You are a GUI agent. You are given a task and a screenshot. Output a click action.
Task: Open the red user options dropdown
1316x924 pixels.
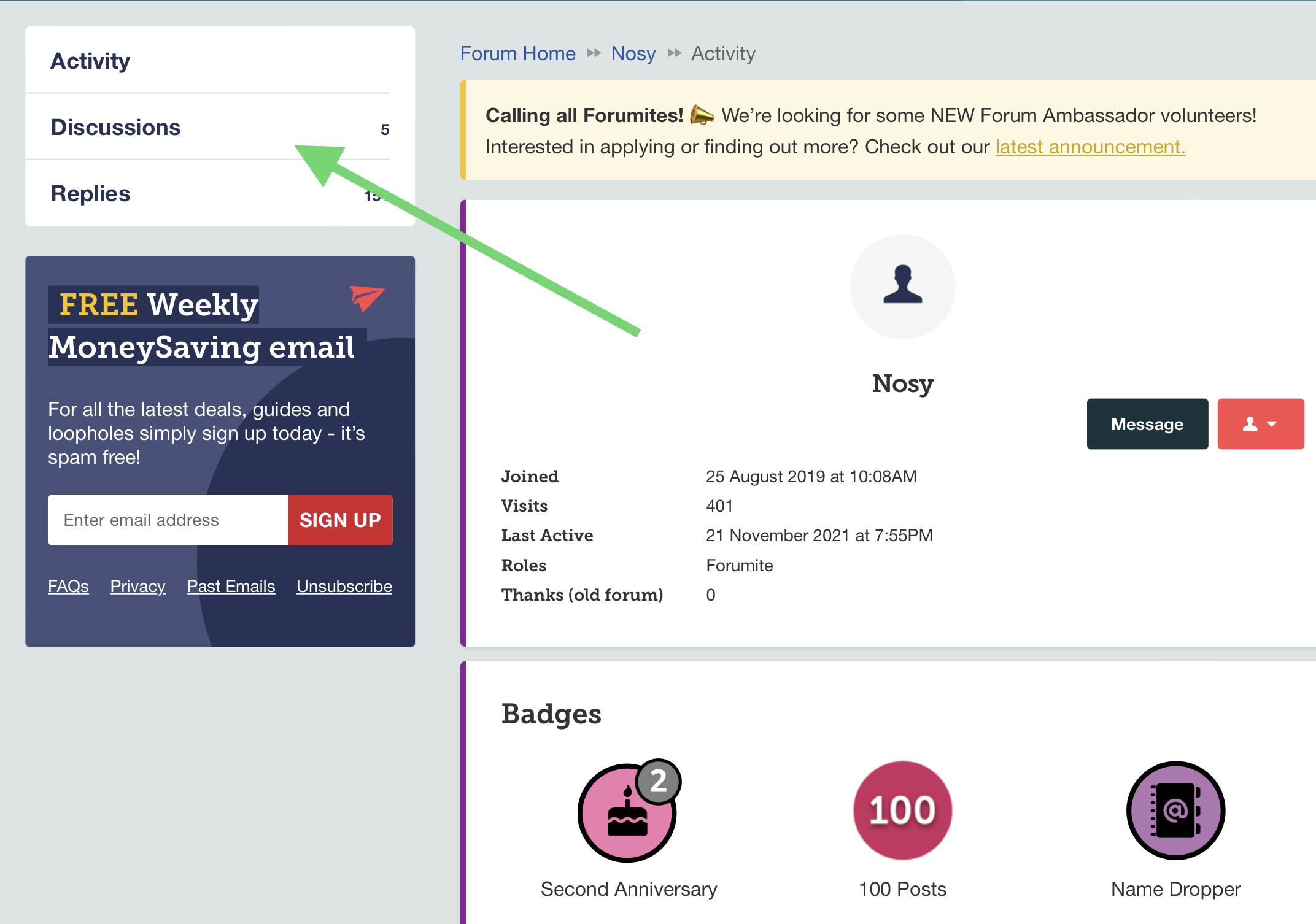coord(1260,424)
